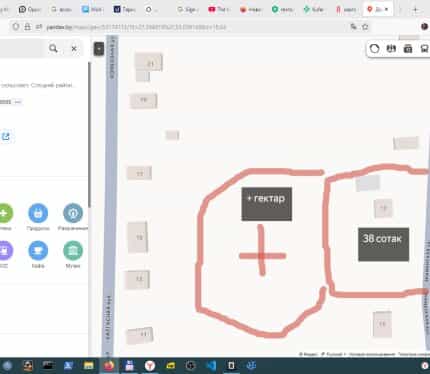Viewport: 430px width, 374px height.
Task: Switch to the active Yandex Maps tab
Action: coord(378,9)
